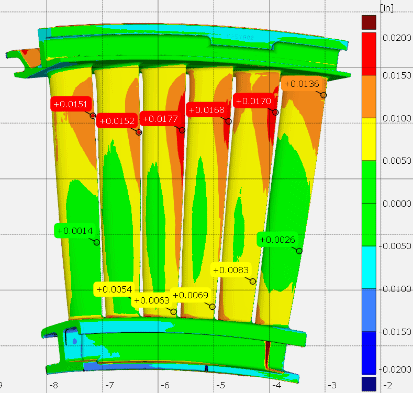
Task: Click the green +0.0026 deviation label
Action: [x=277, y=240]
